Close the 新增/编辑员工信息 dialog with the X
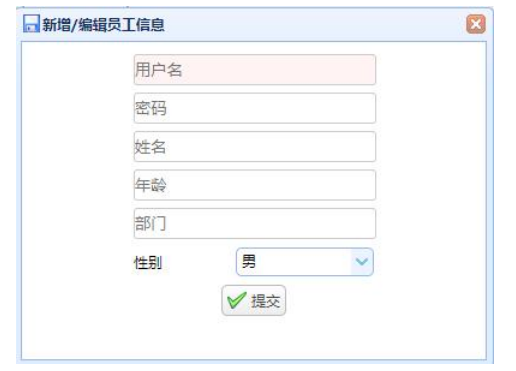 (x=476, y=24)
